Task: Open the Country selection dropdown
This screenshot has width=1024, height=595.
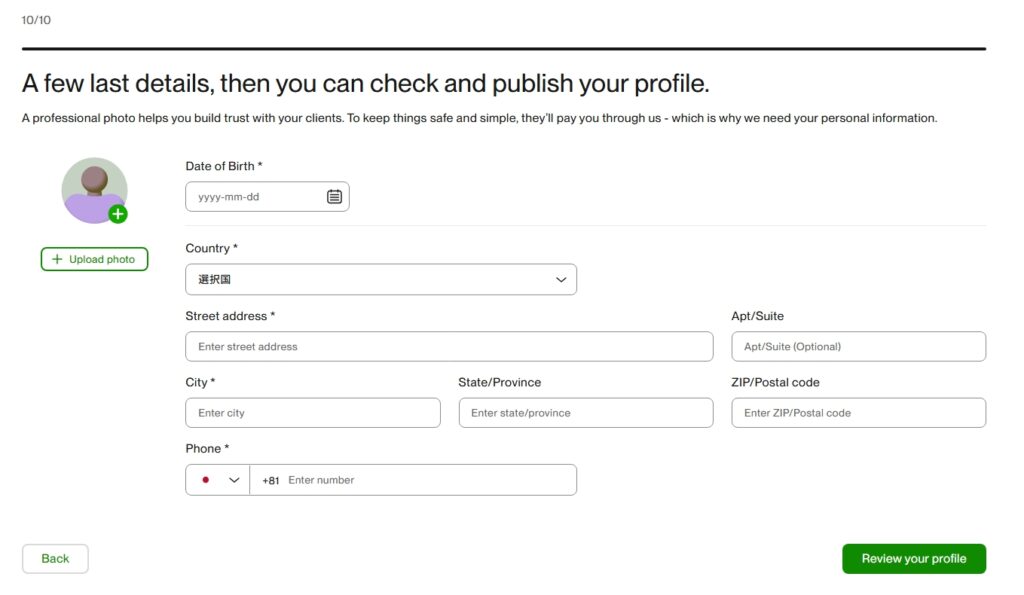Action: 380,280
